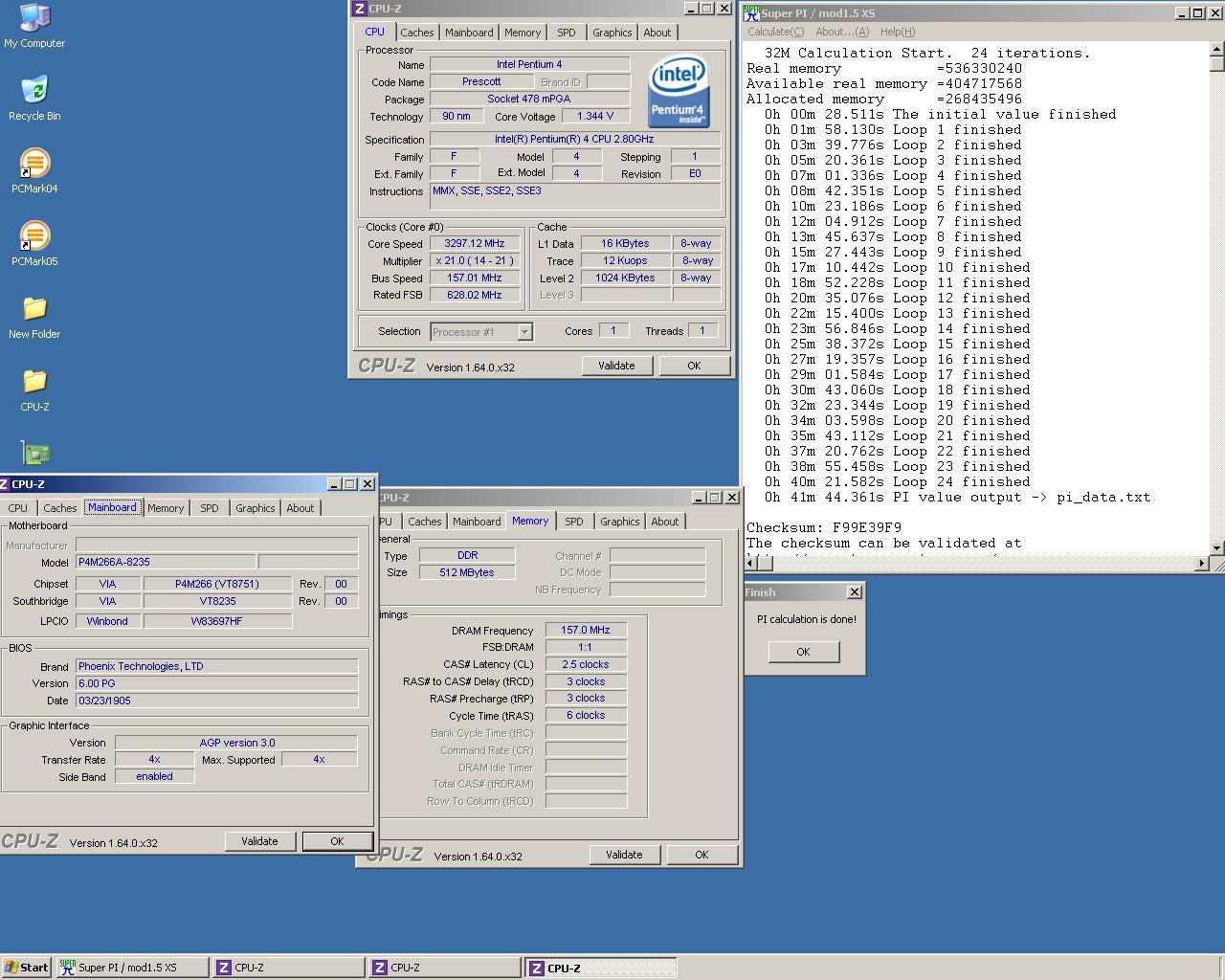The image size is (1225, 980).
Task: Click the Side Band enabled value
Action: point(154,776)
